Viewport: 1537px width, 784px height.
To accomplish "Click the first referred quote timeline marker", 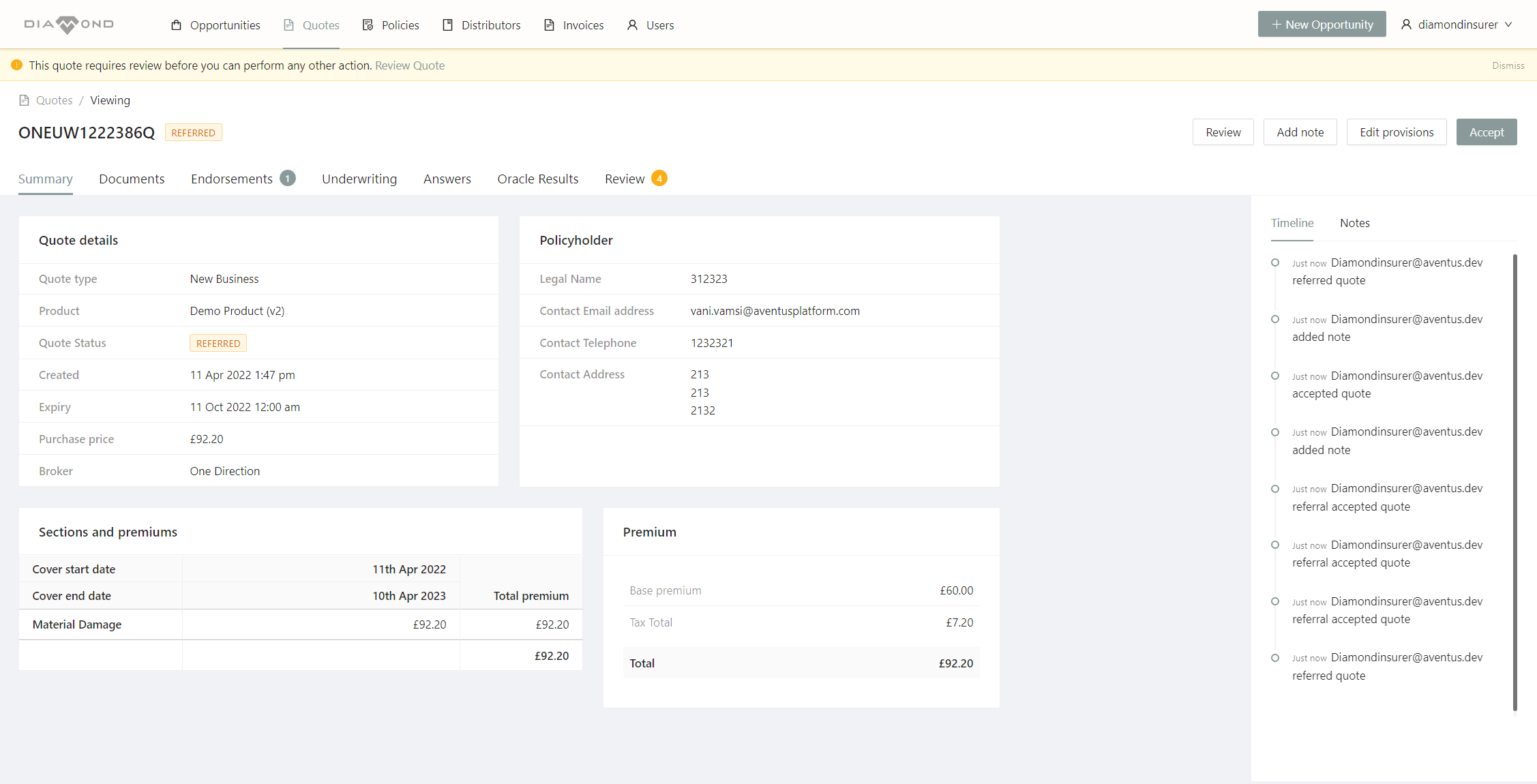I will [x=1275, y=263].
